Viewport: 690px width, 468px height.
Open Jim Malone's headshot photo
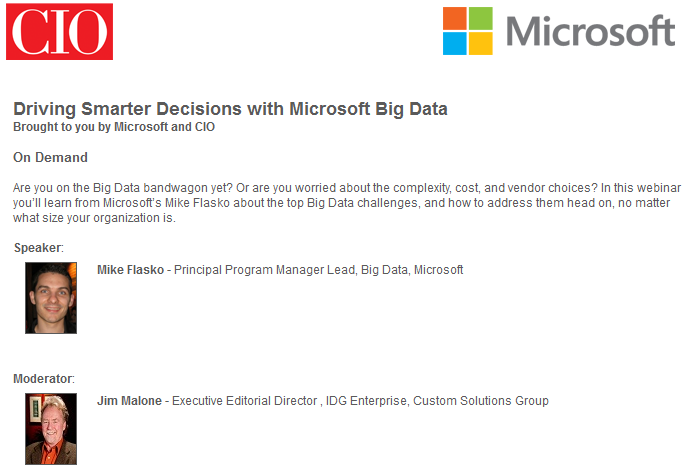point(51,429)
